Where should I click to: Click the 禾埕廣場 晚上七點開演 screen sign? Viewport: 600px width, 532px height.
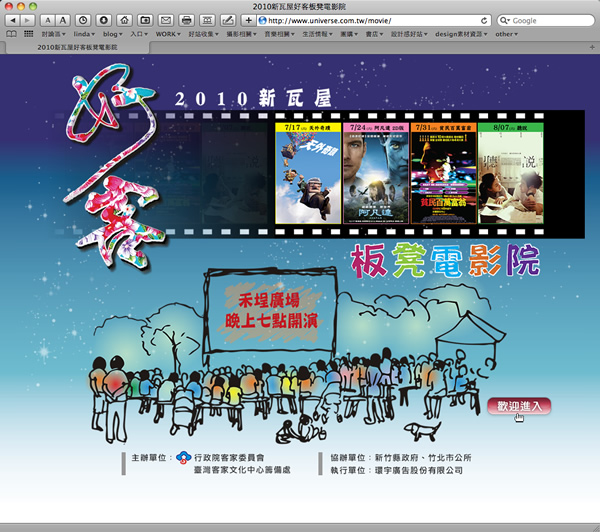(271, 310)
